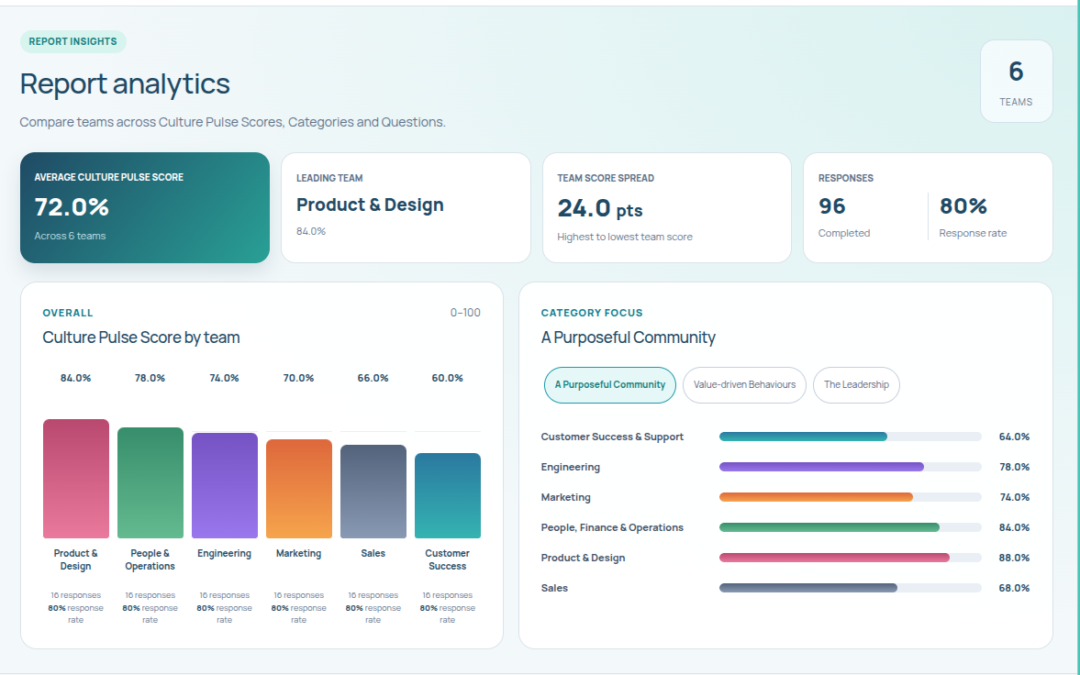Click the 'People, Finance & Operations' row label

(x=612, y=528)
